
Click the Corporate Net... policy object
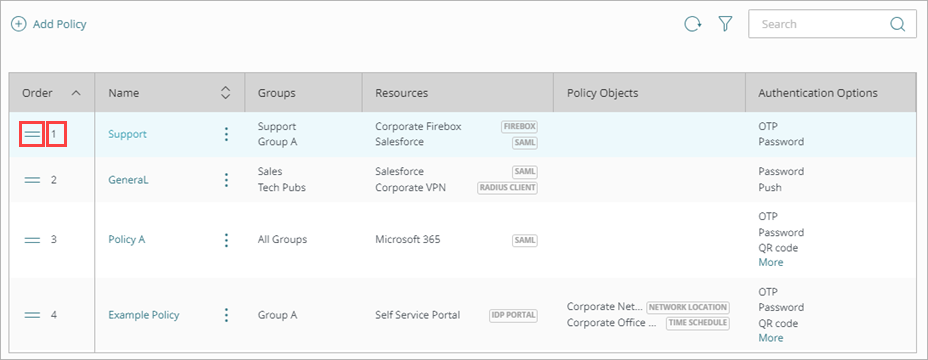[x=604, y=307]
